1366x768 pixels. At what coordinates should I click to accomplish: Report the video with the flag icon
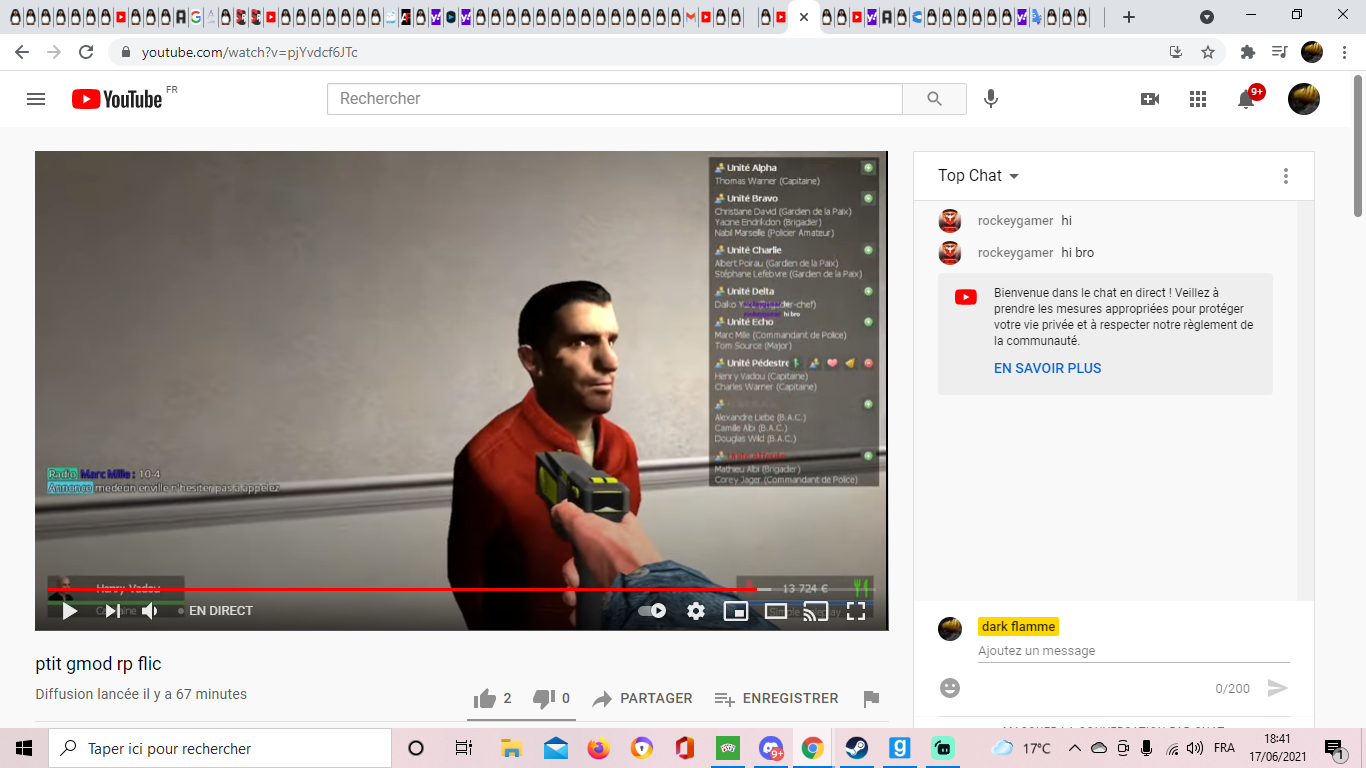[x=871, y=699]
